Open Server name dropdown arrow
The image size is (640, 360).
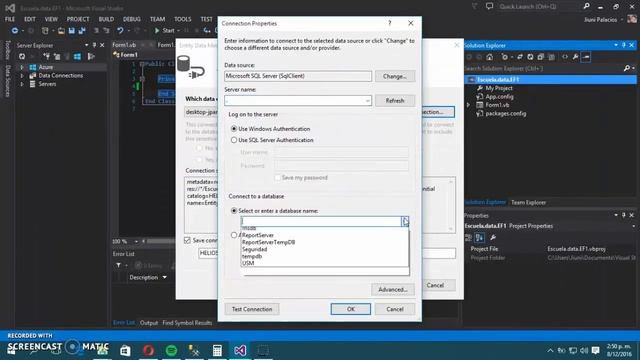pyautogui.click(x=367, y=100)
